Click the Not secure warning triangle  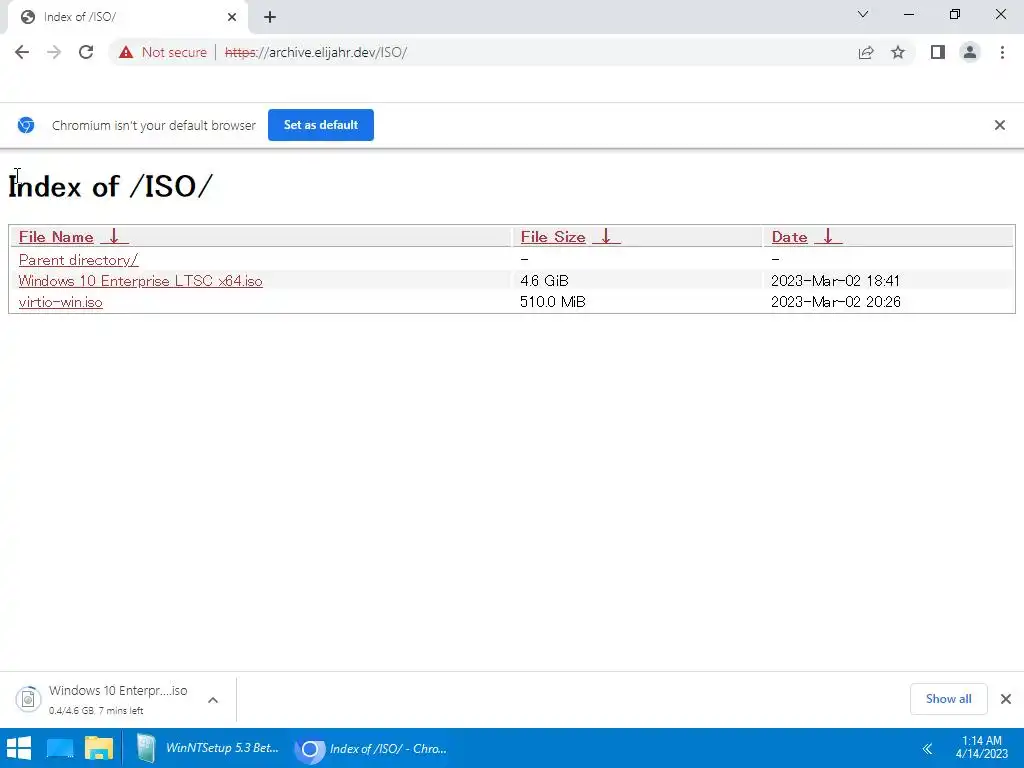click(126, 52)
